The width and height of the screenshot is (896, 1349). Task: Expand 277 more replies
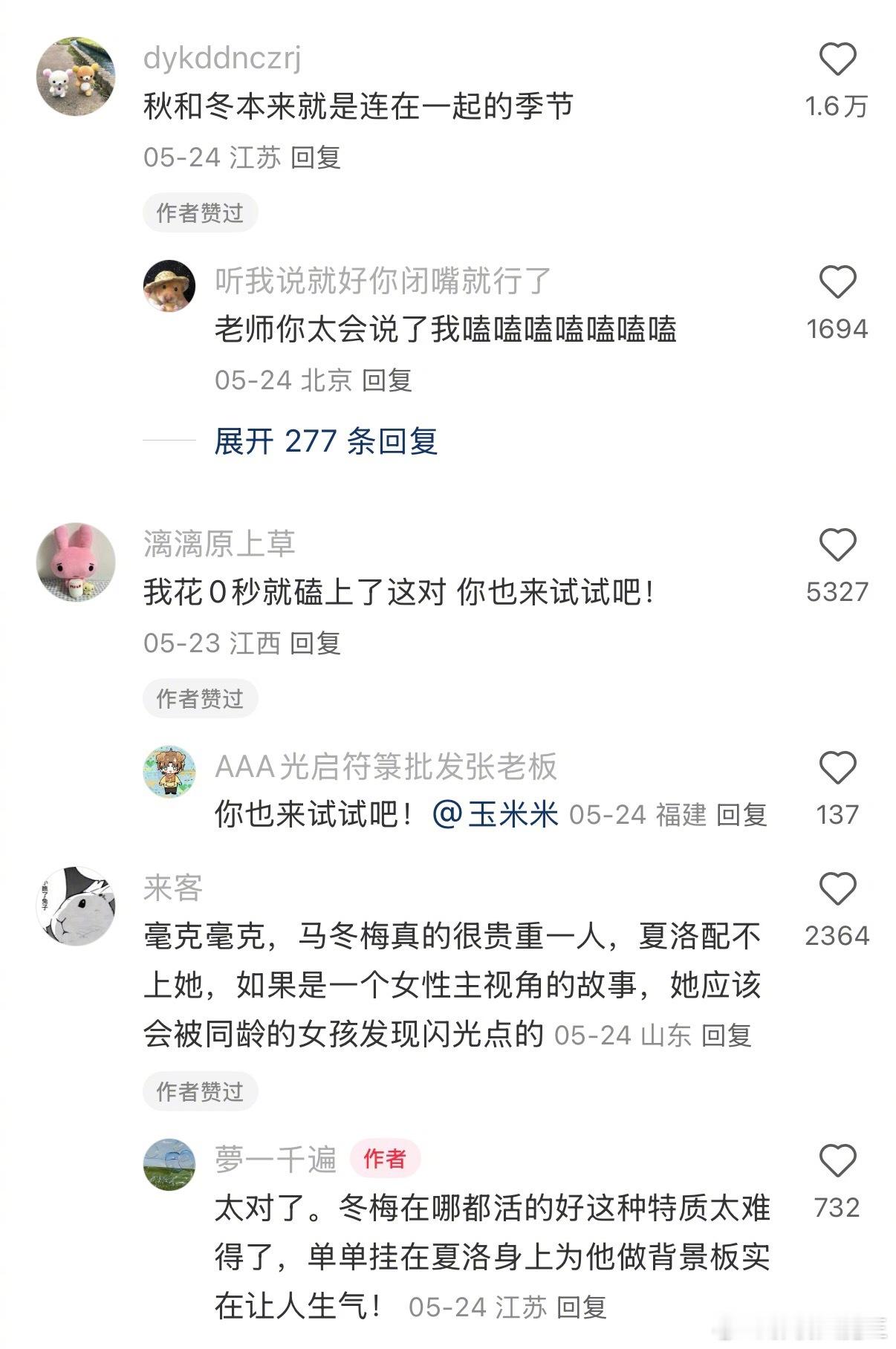coord(325,441)
